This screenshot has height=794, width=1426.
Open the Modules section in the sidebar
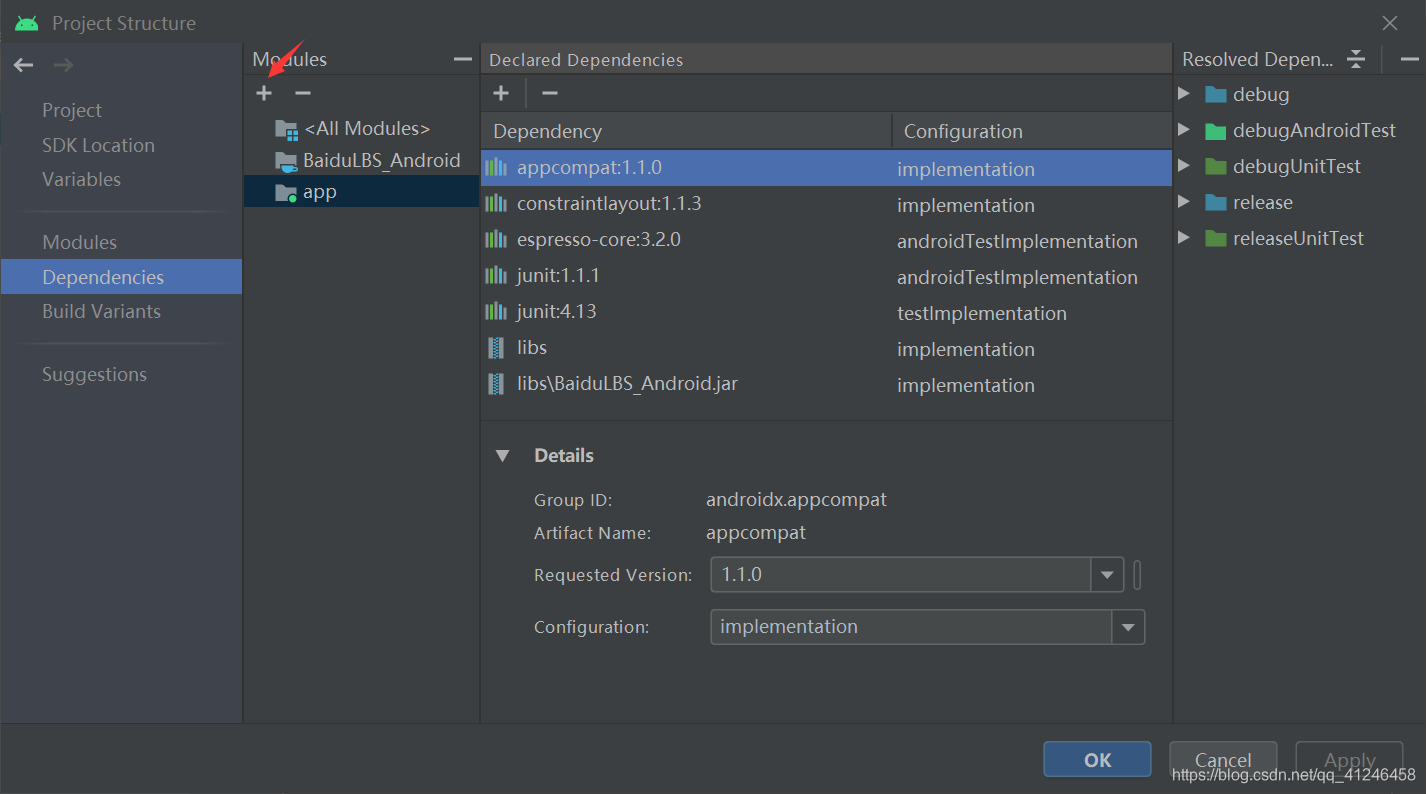pos(79,242)
